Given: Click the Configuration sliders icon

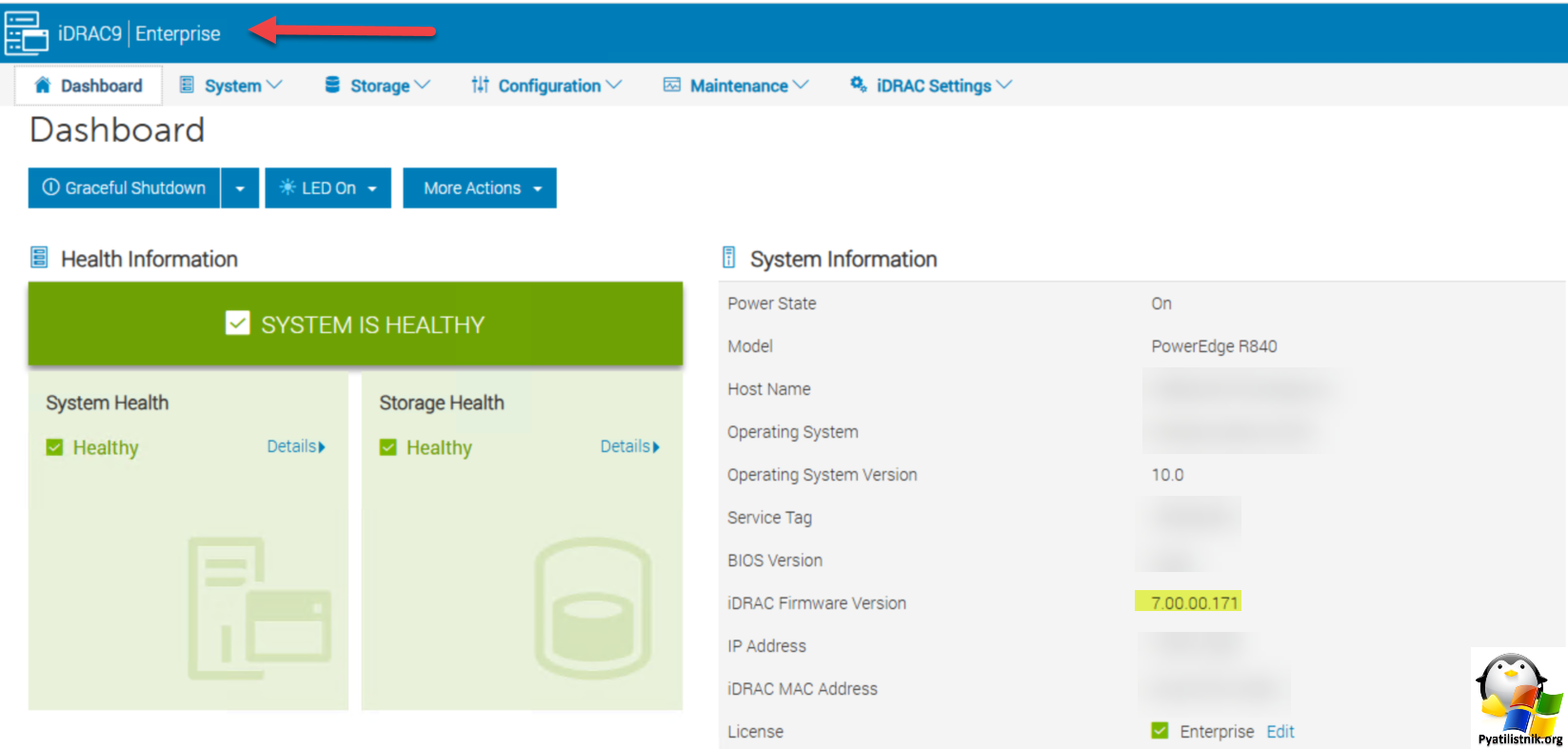Looking at the screenshot, I should point(480,85).
